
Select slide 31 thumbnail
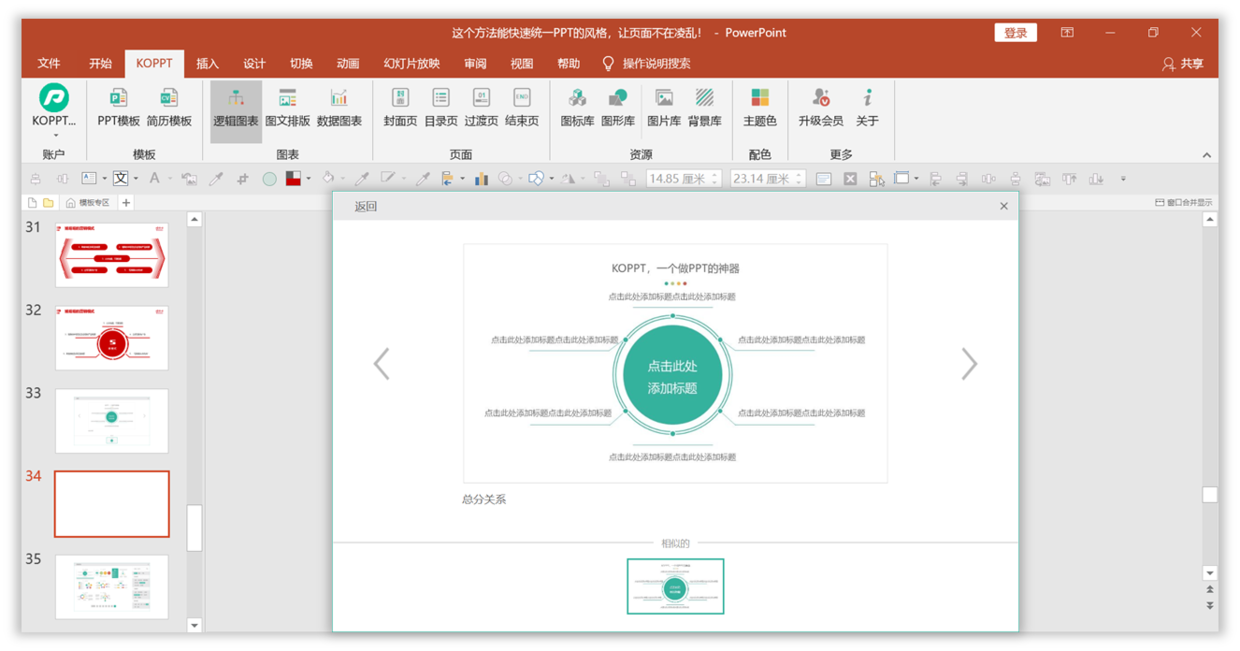coord(112,255)
